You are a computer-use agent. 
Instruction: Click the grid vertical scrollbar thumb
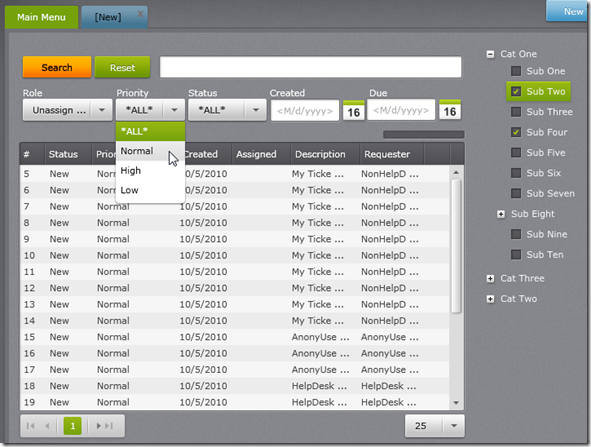click(x=456, y=246)
